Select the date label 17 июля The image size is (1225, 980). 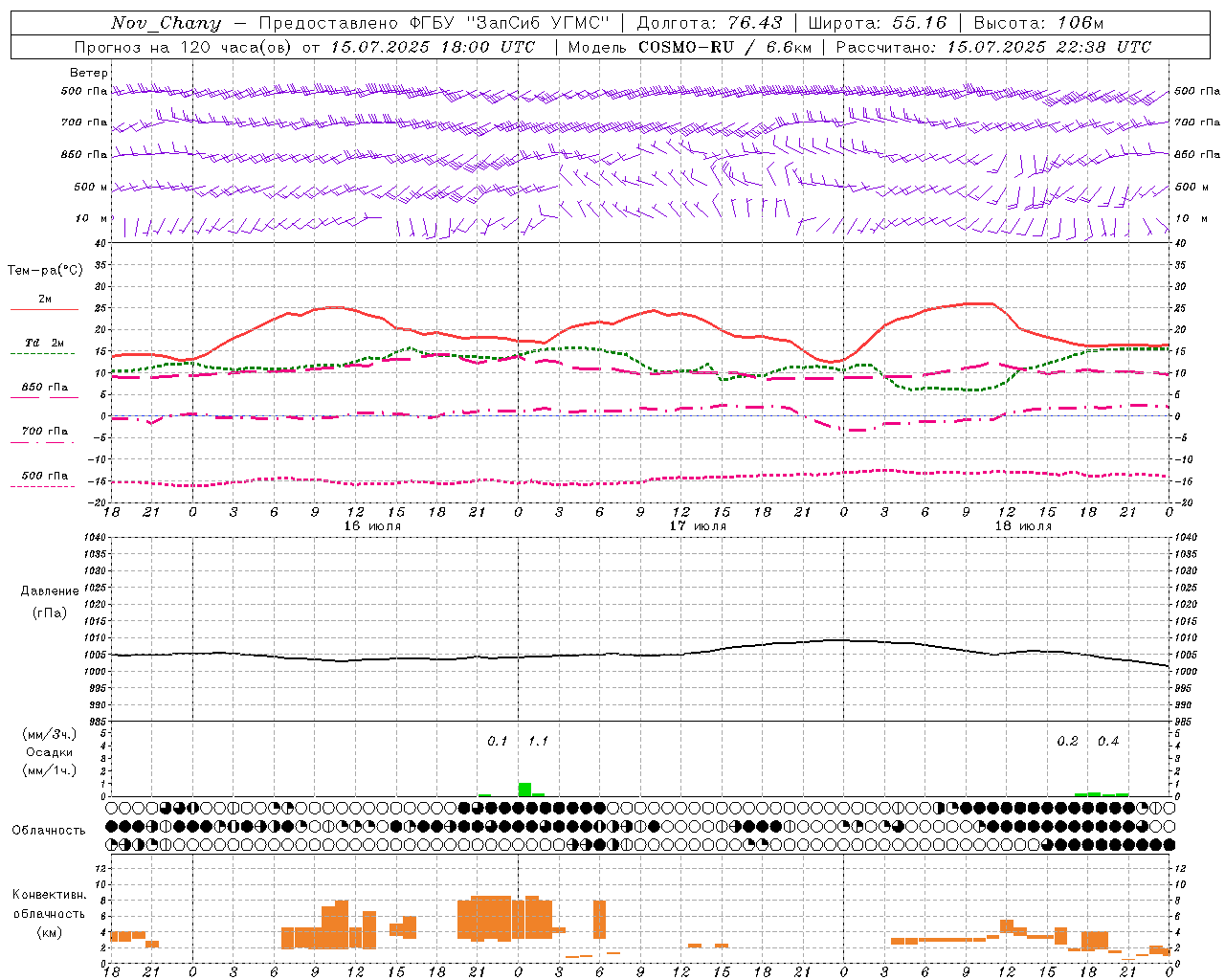click(698, 525)
